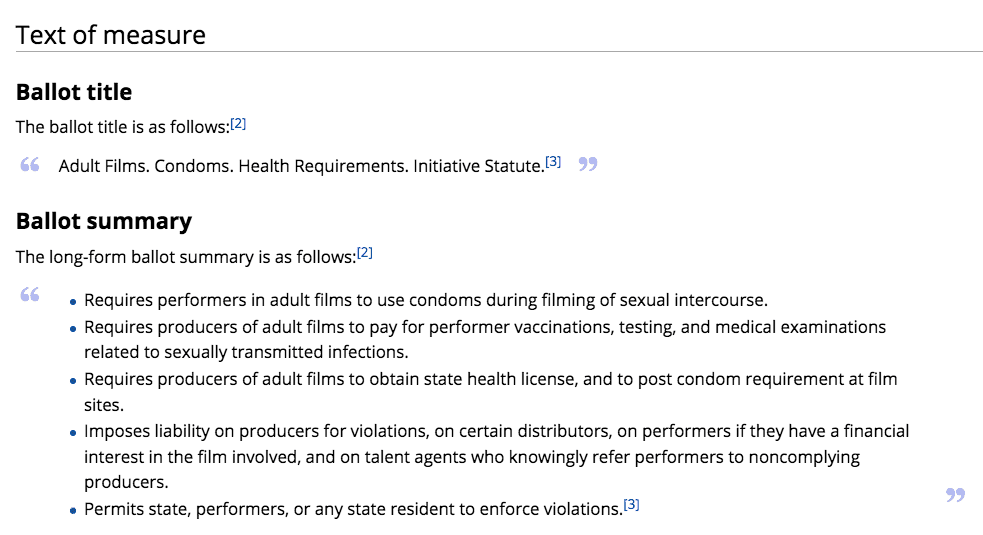
Task: Click the sentence 'The long-form ballot summary is as follows:'
Action: pyautogui.click(x=186, y=257)
